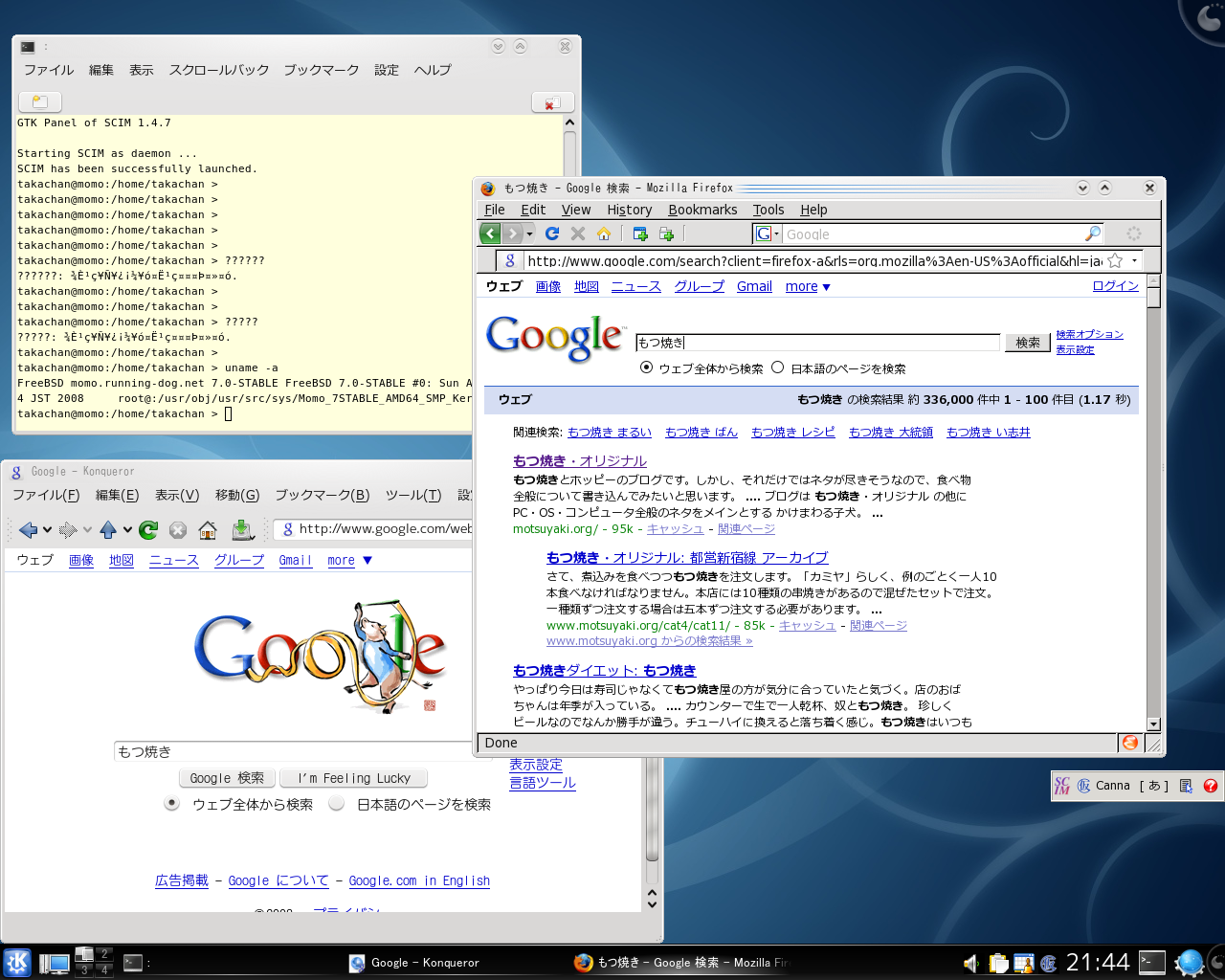This screenshot has width=1225, height=980.
Task: Click Konqueror download/save icon
Action: tap(242, 529)
